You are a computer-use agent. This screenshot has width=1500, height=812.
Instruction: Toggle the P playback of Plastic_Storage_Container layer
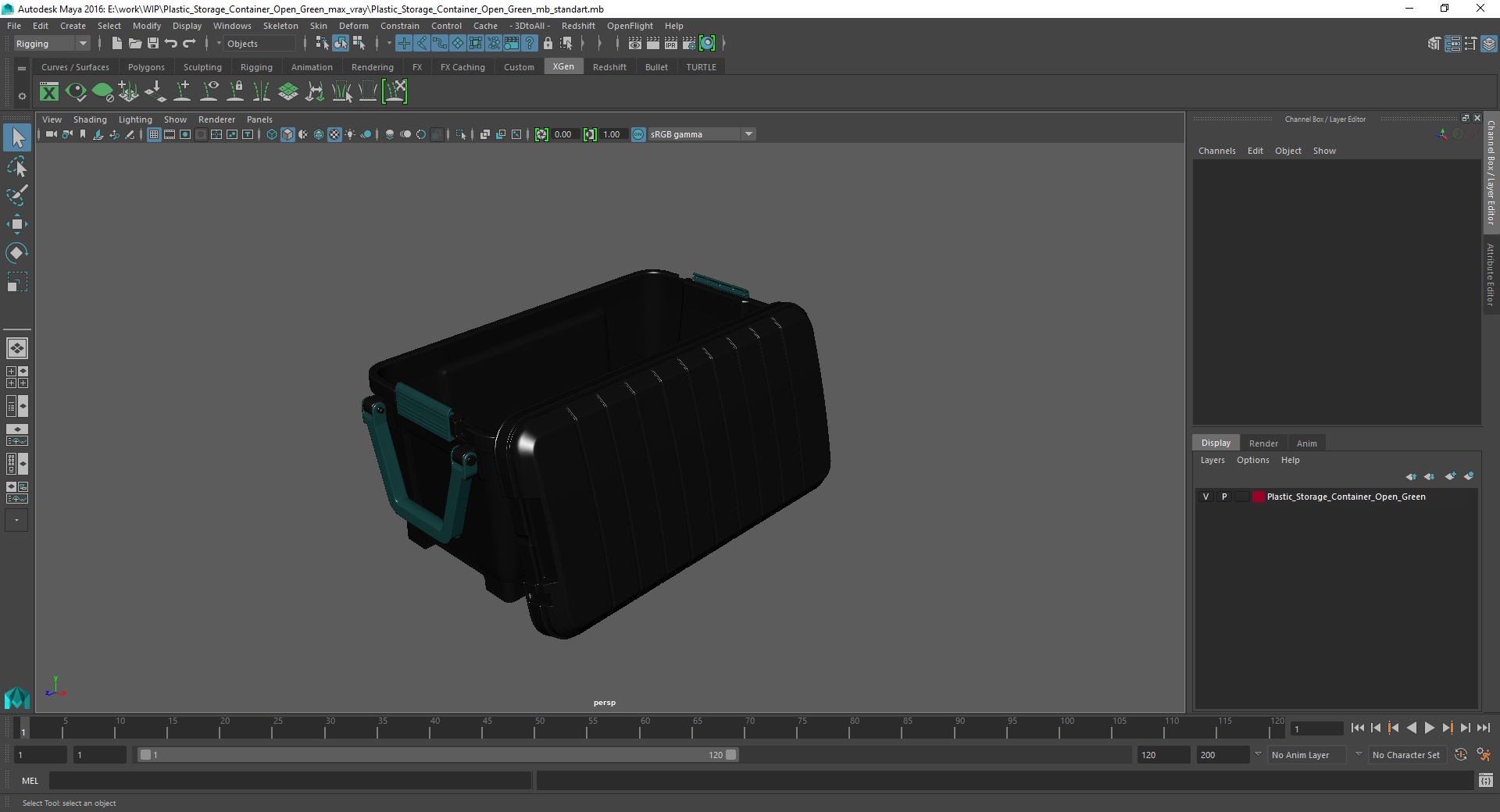pos(1224,497)
